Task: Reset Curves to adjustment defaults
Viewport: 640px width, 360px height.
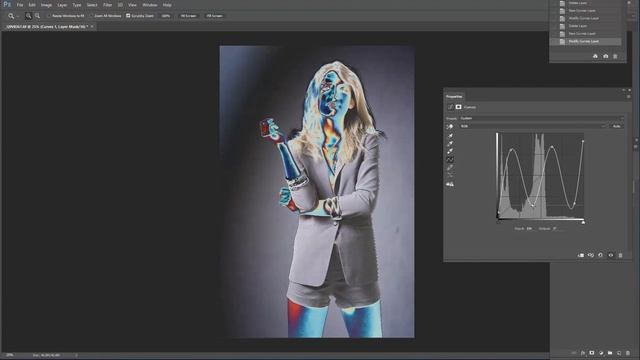Action: [600, 255]
